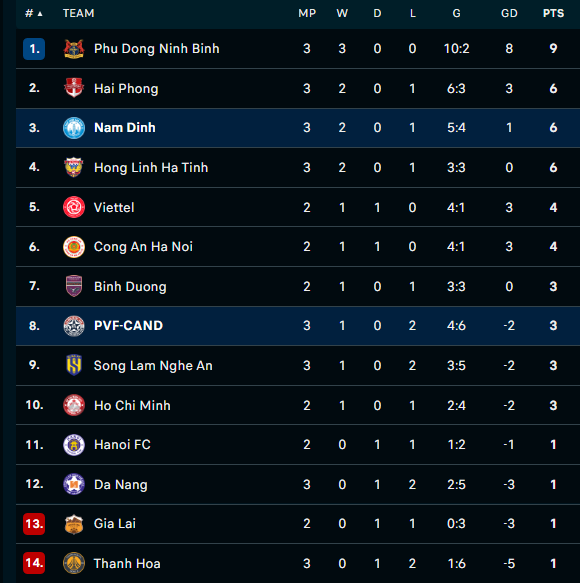This screenshot has height=583, width=580.
Task: Sort table by the # rank arrow
Action: [x=34, y=14]
